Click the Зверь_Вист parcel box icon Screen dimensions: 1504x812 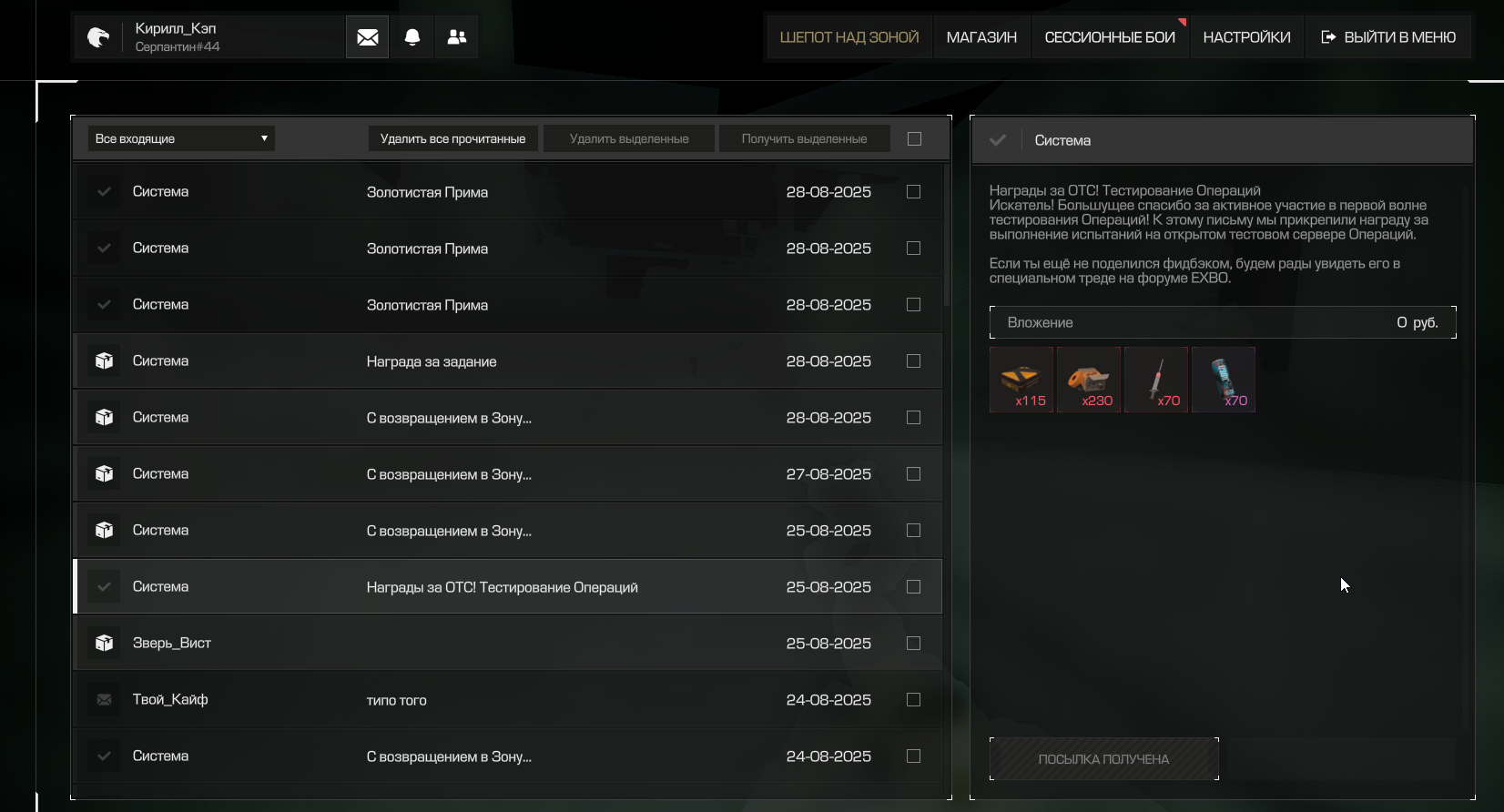[105, 644]
